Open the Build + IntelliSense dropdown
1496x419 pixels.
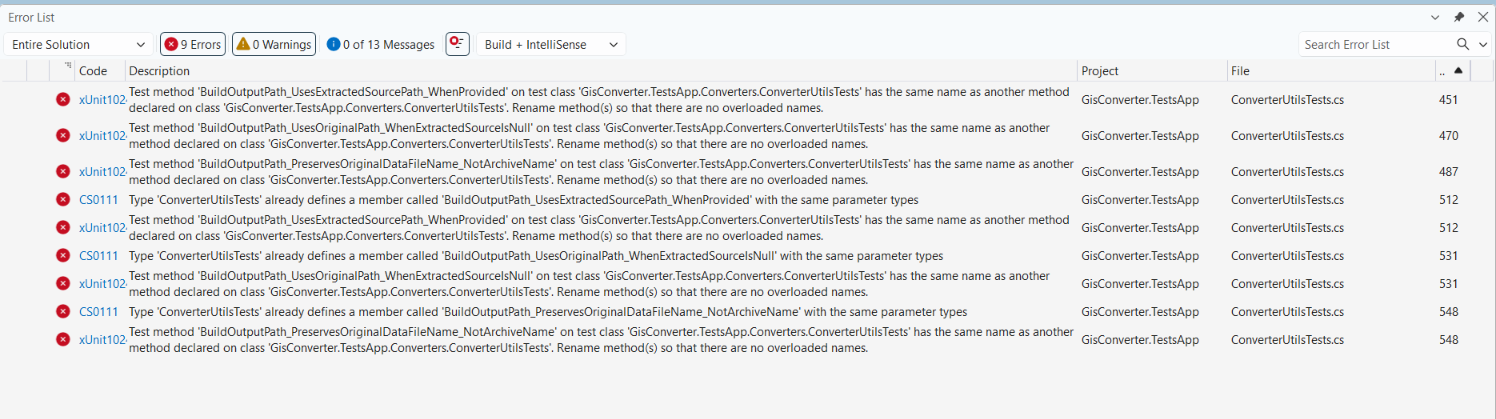click(551, 44)
